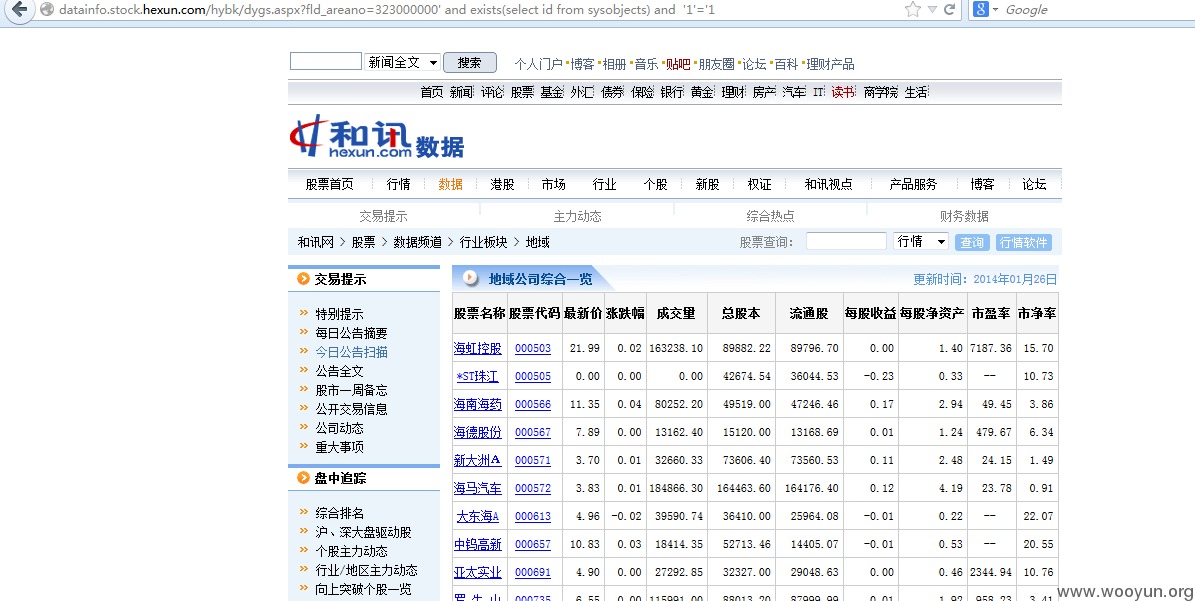Click the 个人门户 top link

538,64
